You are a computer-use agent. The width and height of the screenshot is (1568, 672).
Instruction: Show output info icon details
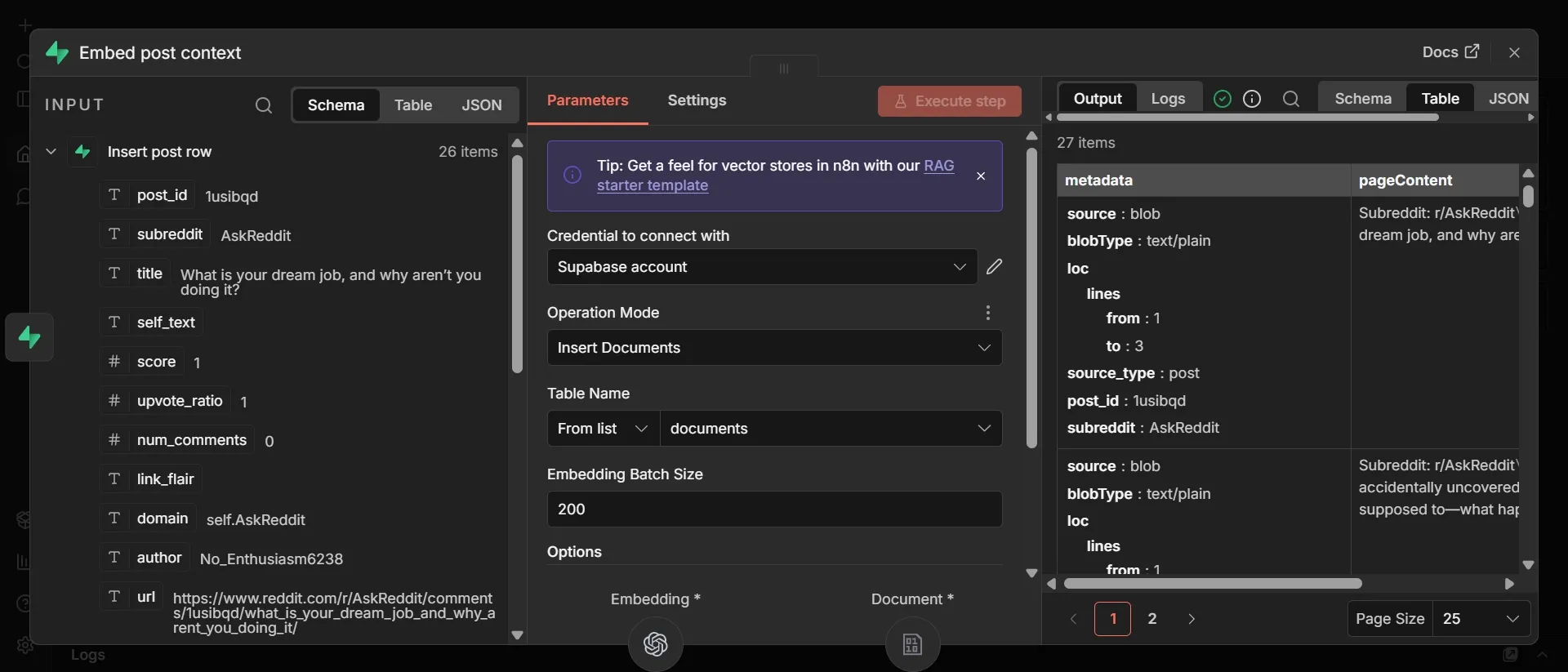click(1252, 99)
